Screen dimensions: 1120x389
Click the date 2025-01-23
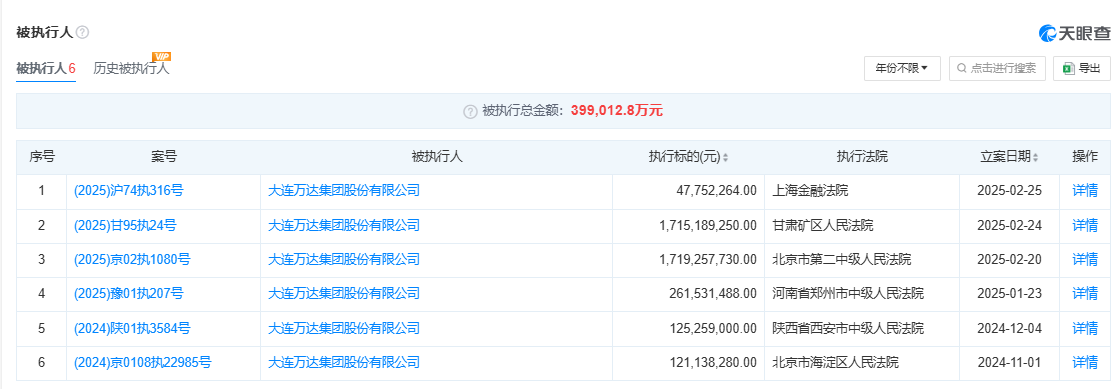click(x=1009, y=293)
